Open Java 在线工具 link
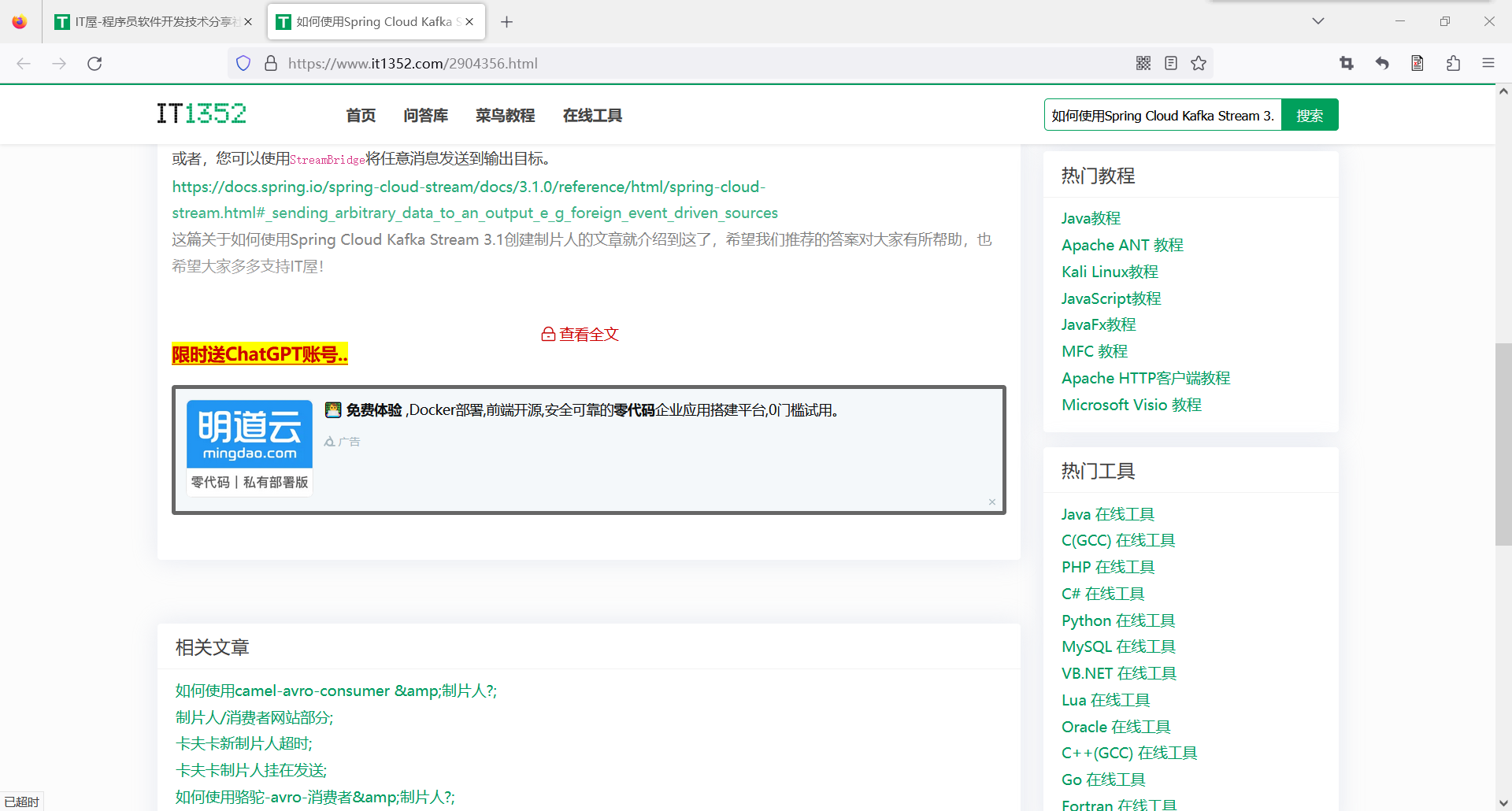 [1108, 514]
